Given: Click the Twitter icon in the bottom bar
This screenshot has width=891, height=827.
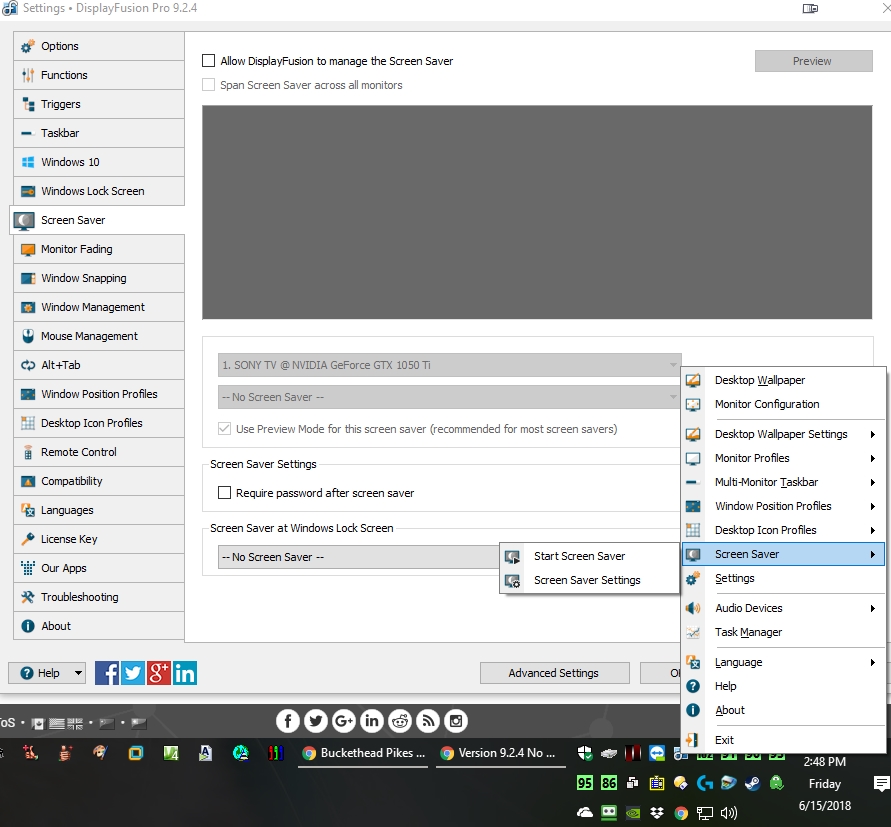Looking at the screenshot, I should [133, 673].
